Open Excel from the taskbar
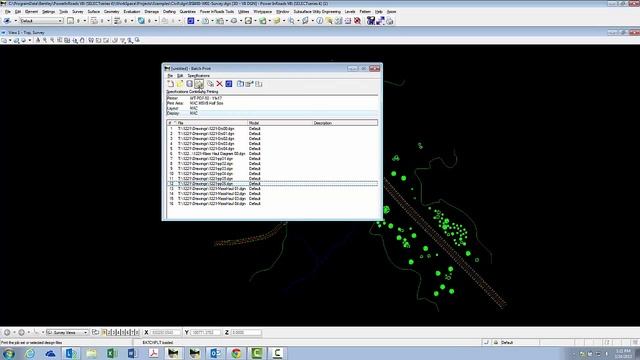The height and width of the screenshot is (360, 640). pos(112,353)
